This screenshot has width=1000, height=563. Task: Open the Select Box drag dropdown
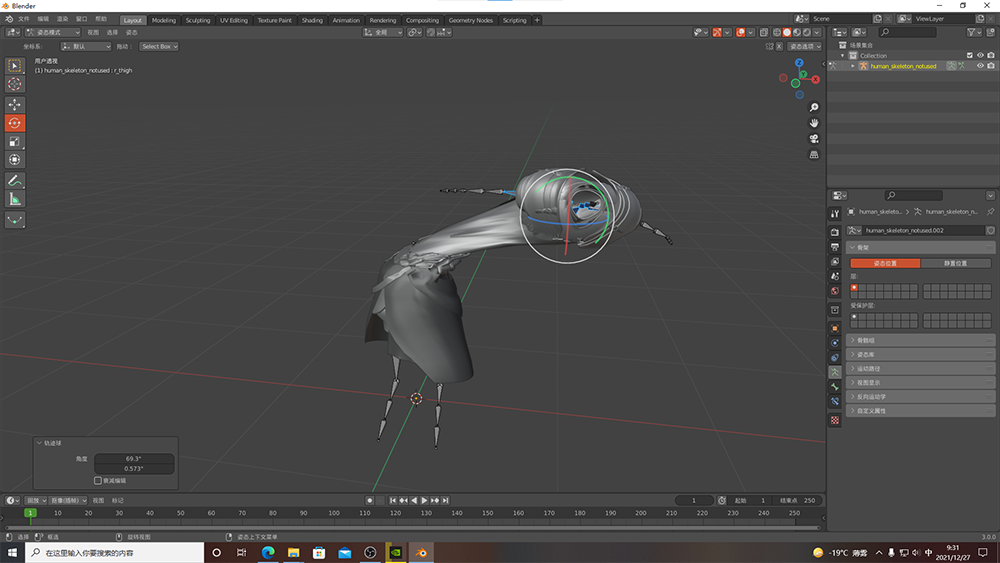159,47
